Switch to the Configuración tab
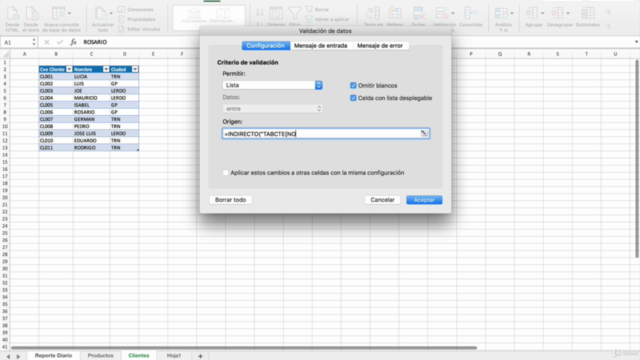 tap(266, 46)
